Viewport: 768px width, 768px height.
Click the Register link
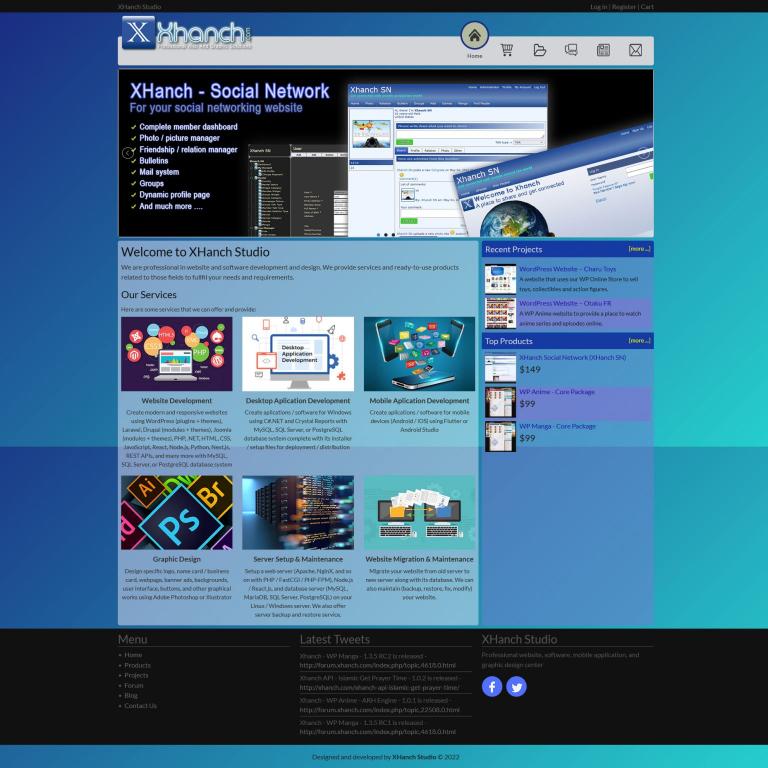pyautogui.click(x=624, y=7)
